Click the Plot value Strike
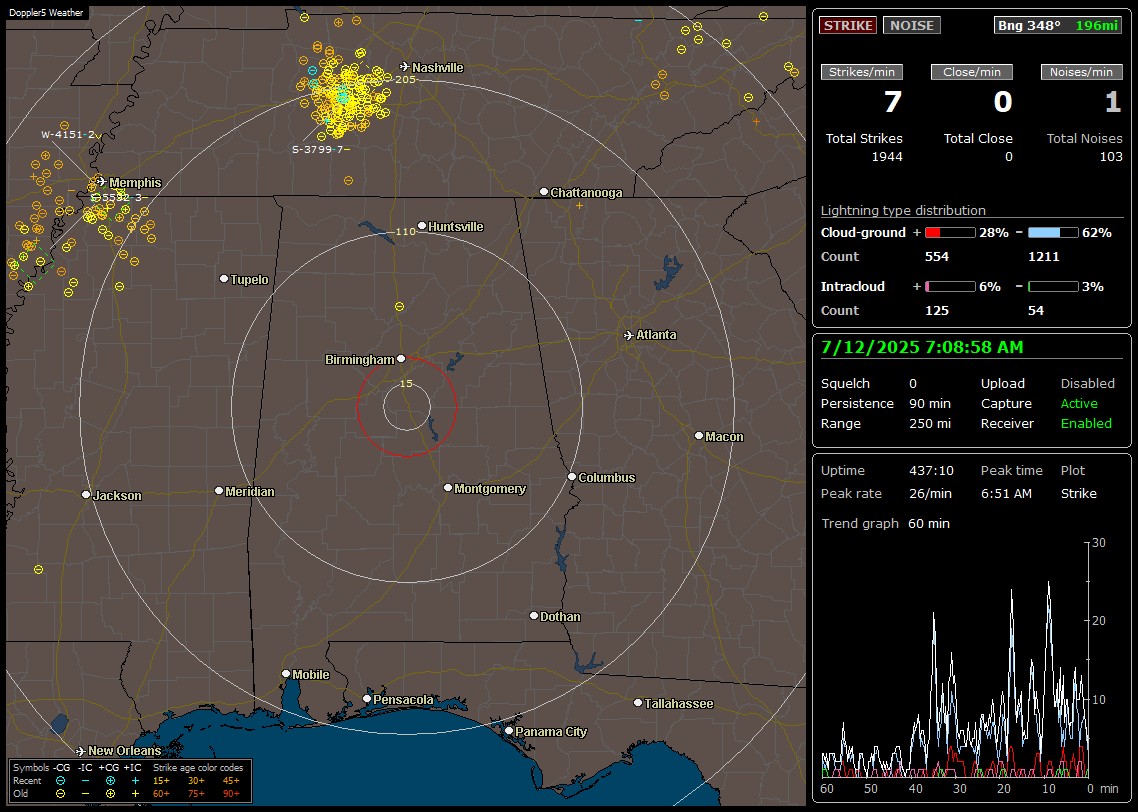This screenshot has width=1138, height=812. click(x=1078, y=493)
